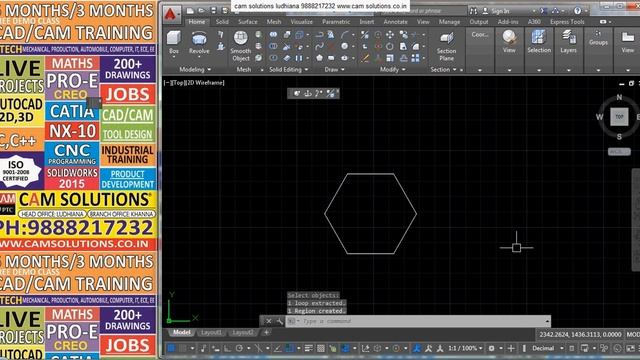Open the Groups panel button
The height and width of the screenshot is (360, 640).
coord(598,38)
